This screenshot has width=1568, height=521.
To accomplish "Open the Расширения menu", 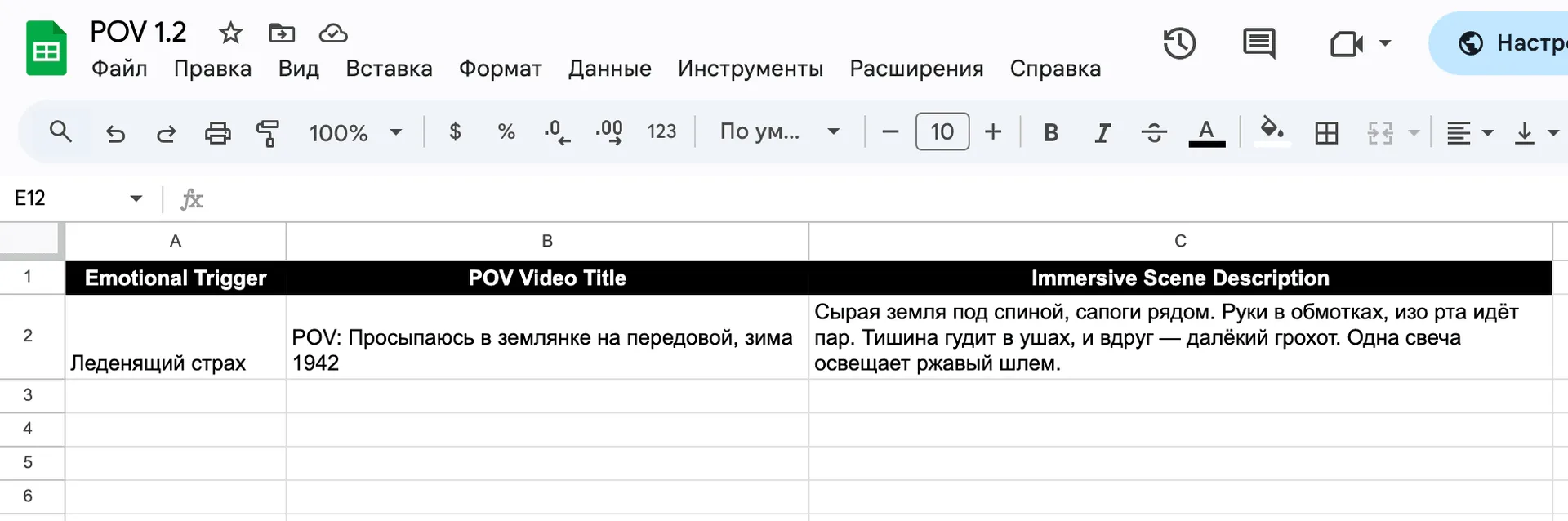I will pyautogui.click(x=916, y=69).
